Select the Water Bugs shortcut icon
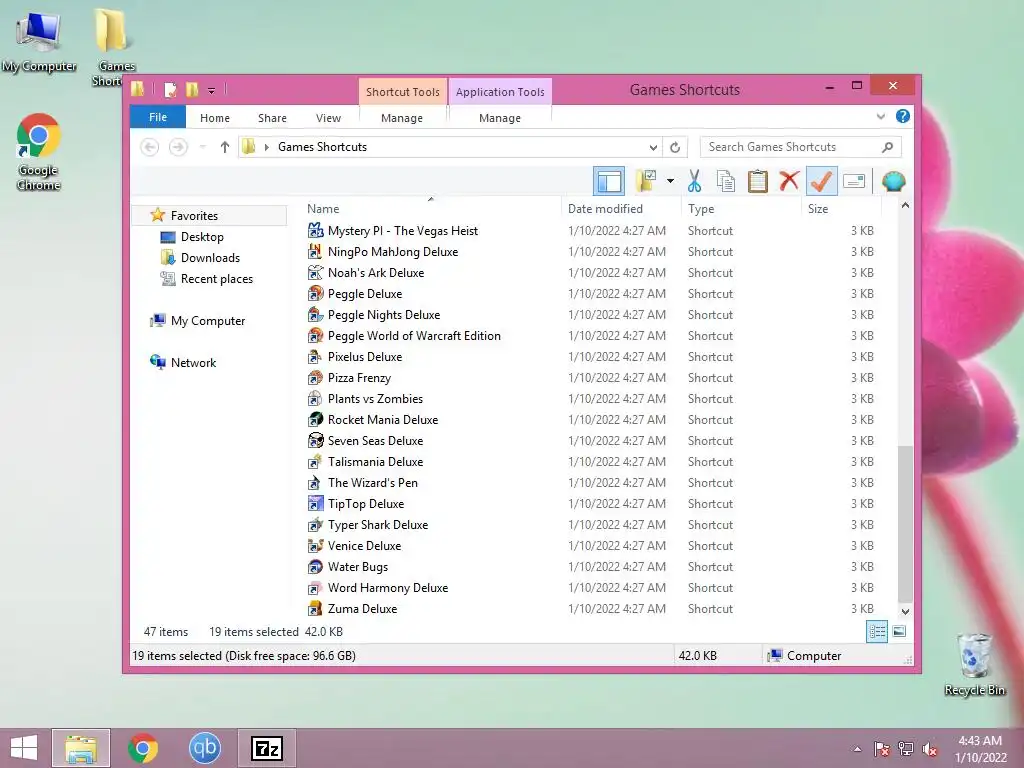 click(315, 566)
